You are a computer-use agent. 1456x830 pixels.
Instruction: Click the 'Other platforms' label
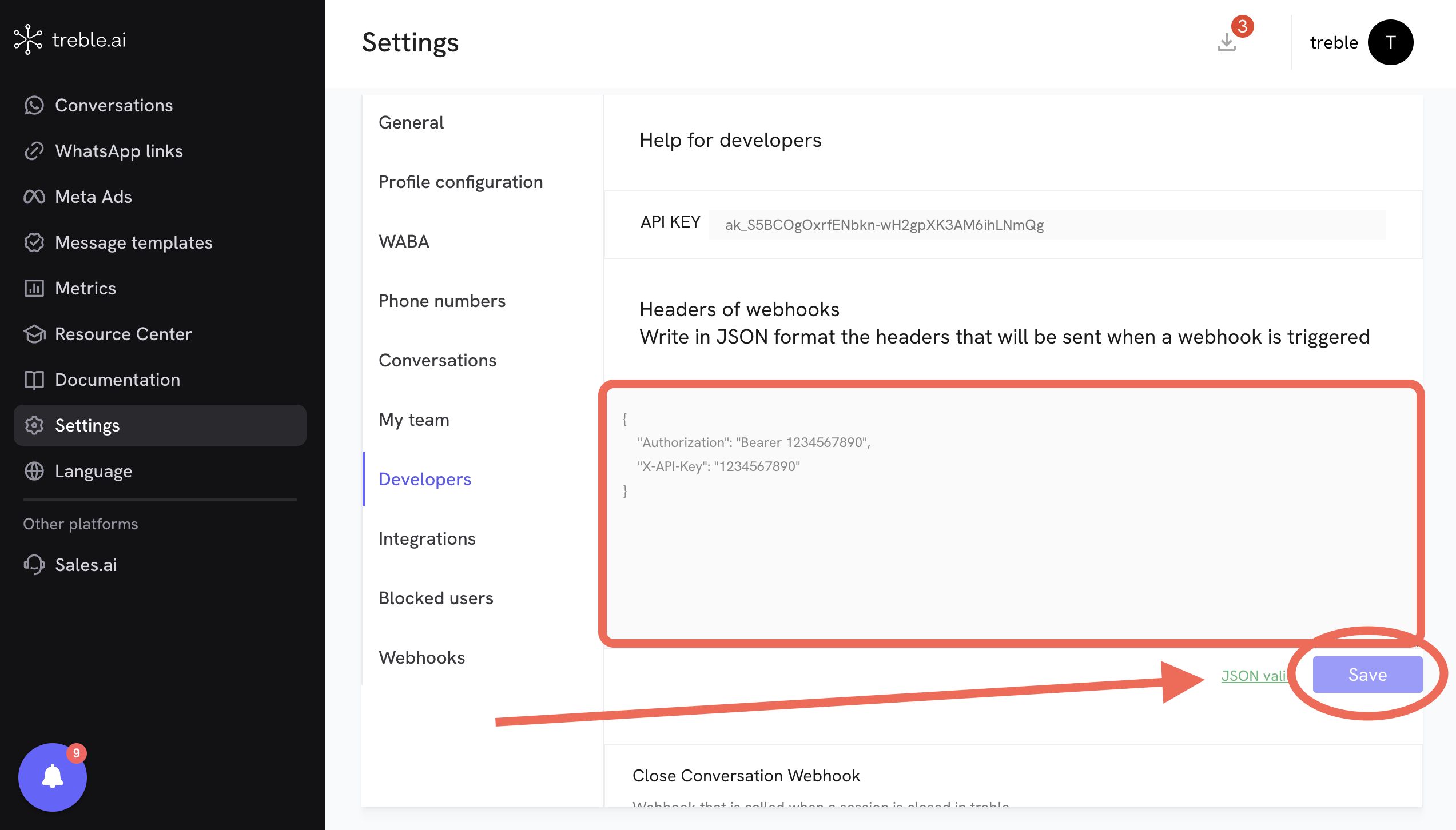click(x=81, y=524)
